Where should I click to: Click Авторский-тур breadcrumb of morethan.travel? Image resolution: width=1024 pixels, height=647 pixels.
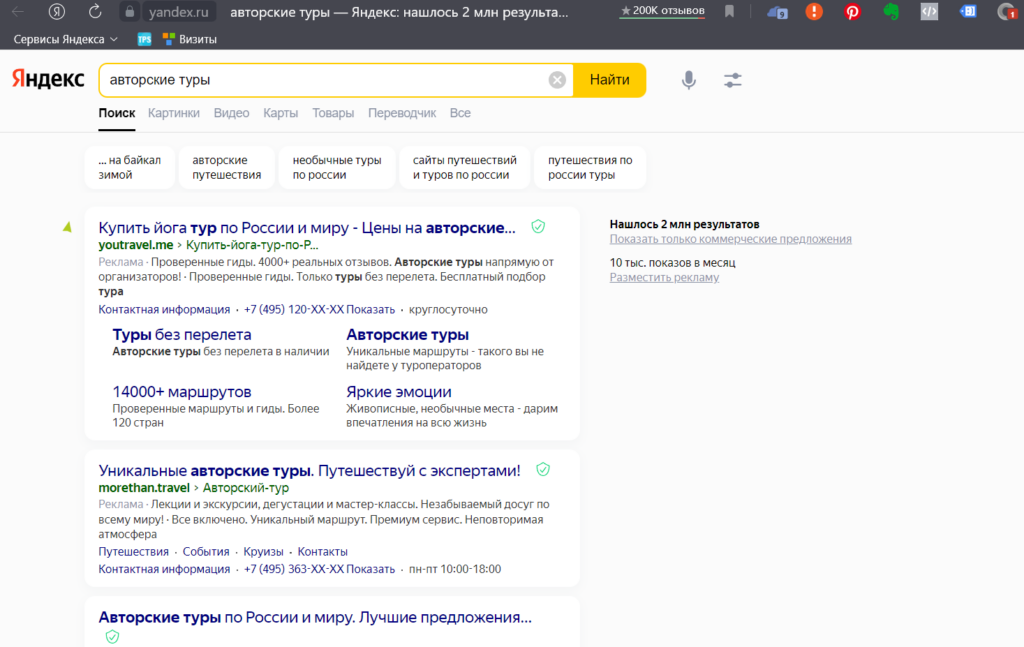pos(246,488)
